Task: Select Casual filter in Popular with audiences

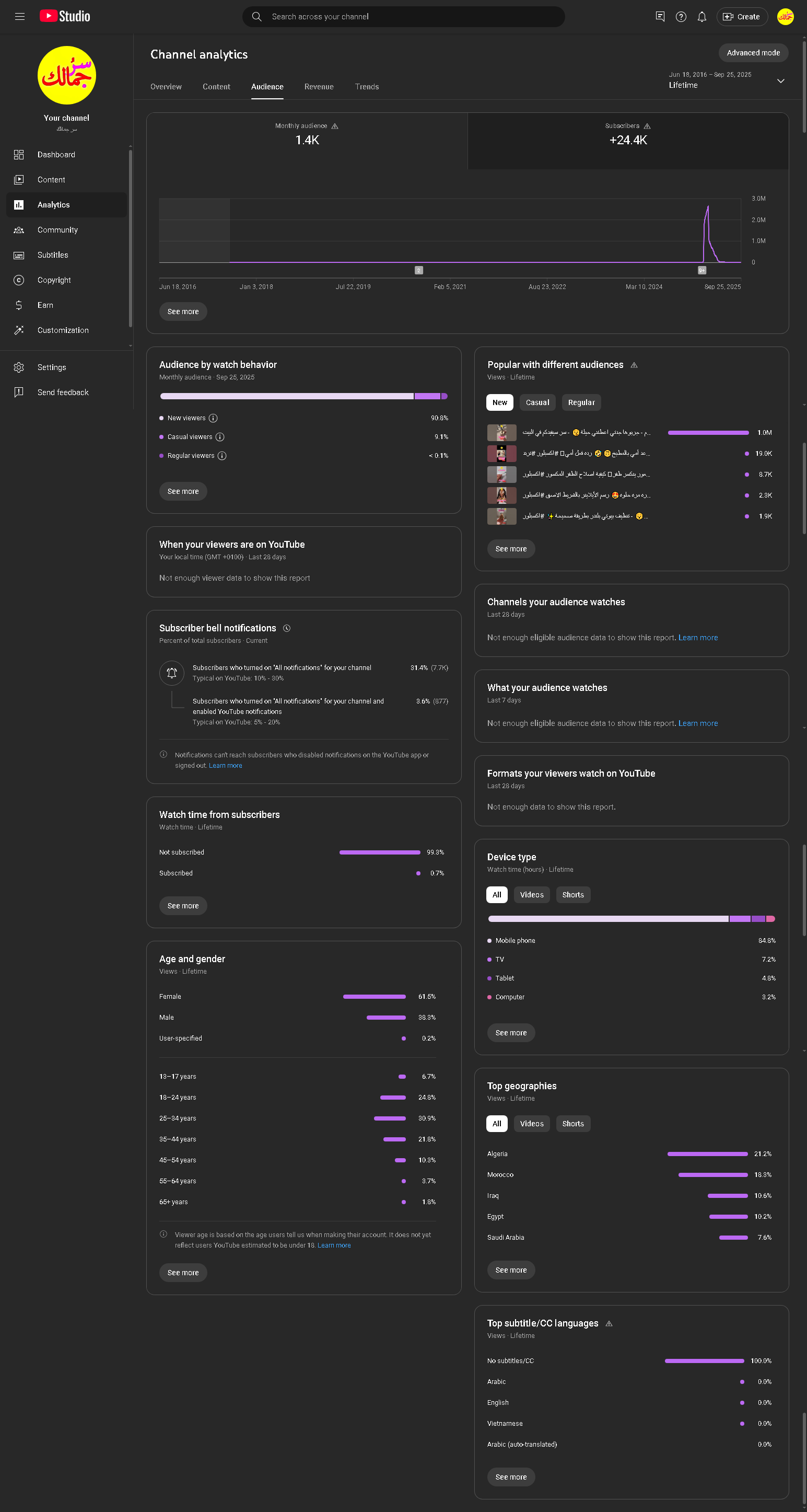Action: click(536, 402)
